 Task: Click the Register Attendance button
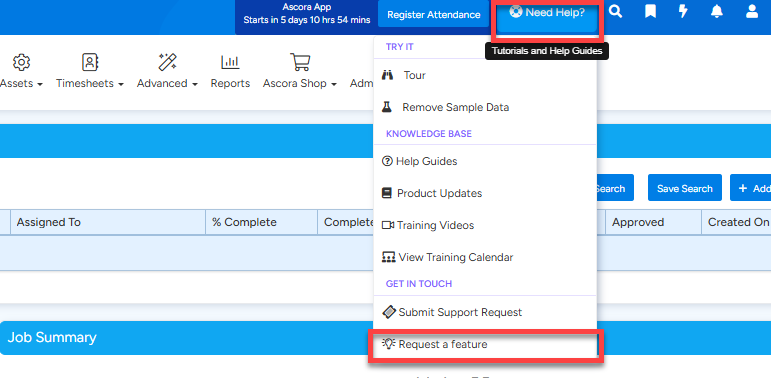[x=433, y=15]
